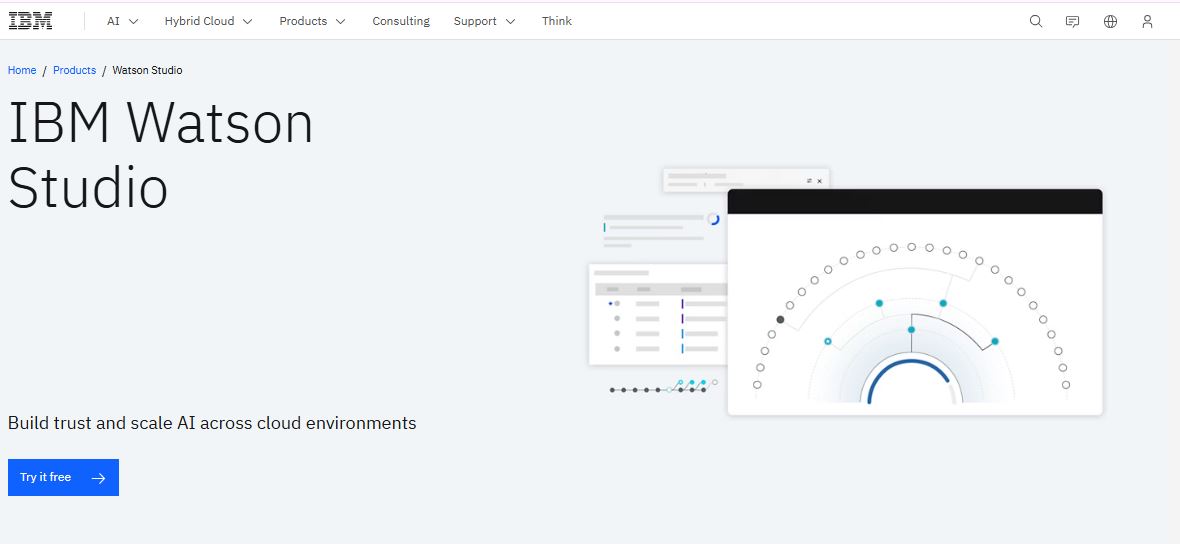1180x545 pixels.
Task: Open the globe region selector icon
Action: (1110, 21)
